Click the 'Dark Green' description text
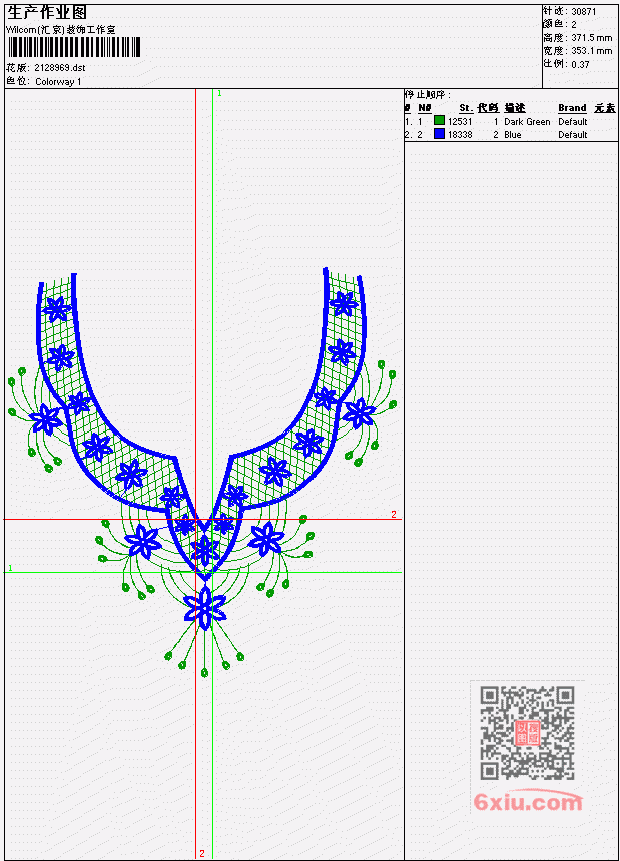This screenshot has width=620, height=861. click(x=527, y=121)
